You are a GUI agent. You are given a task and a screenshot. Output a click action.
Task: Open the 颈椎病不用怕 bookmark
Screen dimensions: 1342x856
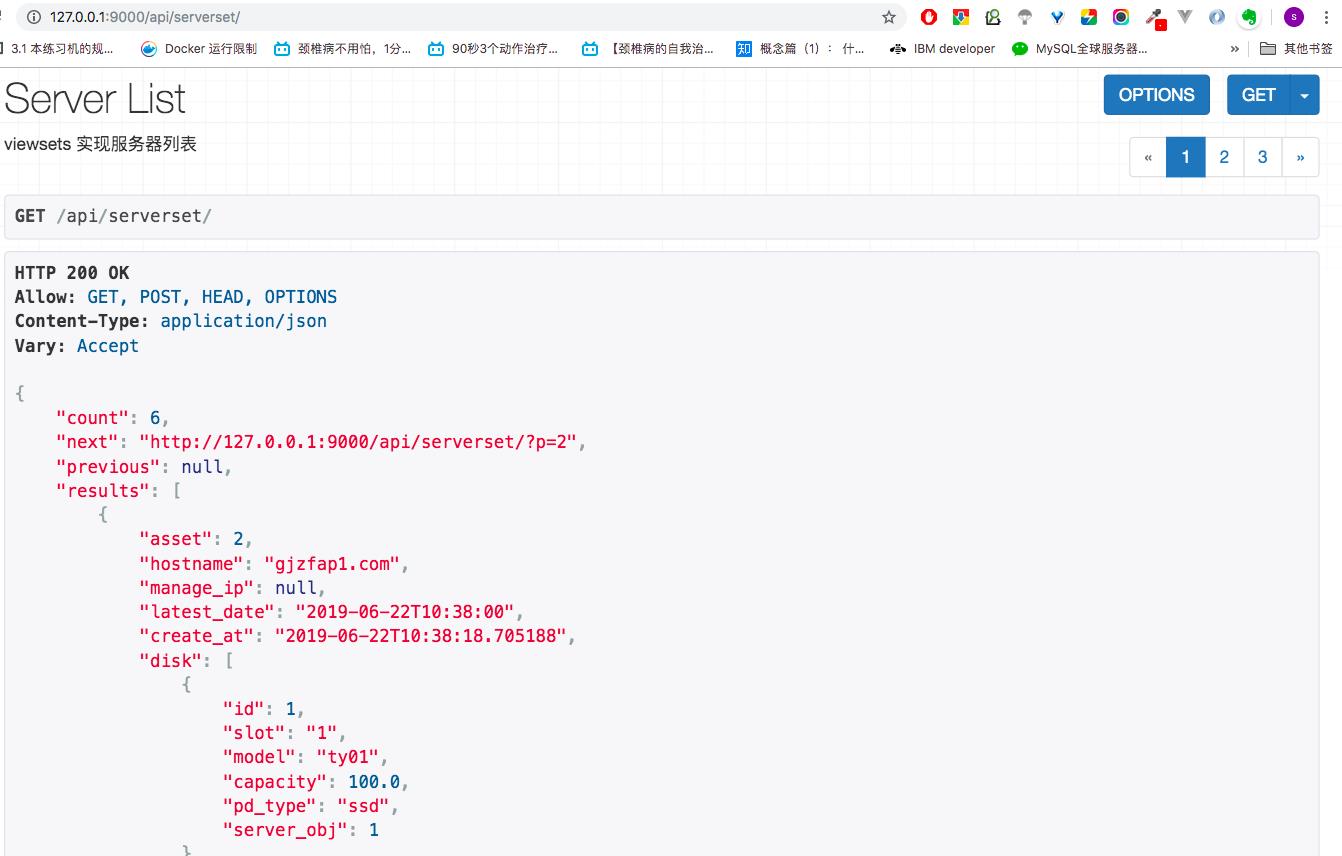[x=342, y=48]
